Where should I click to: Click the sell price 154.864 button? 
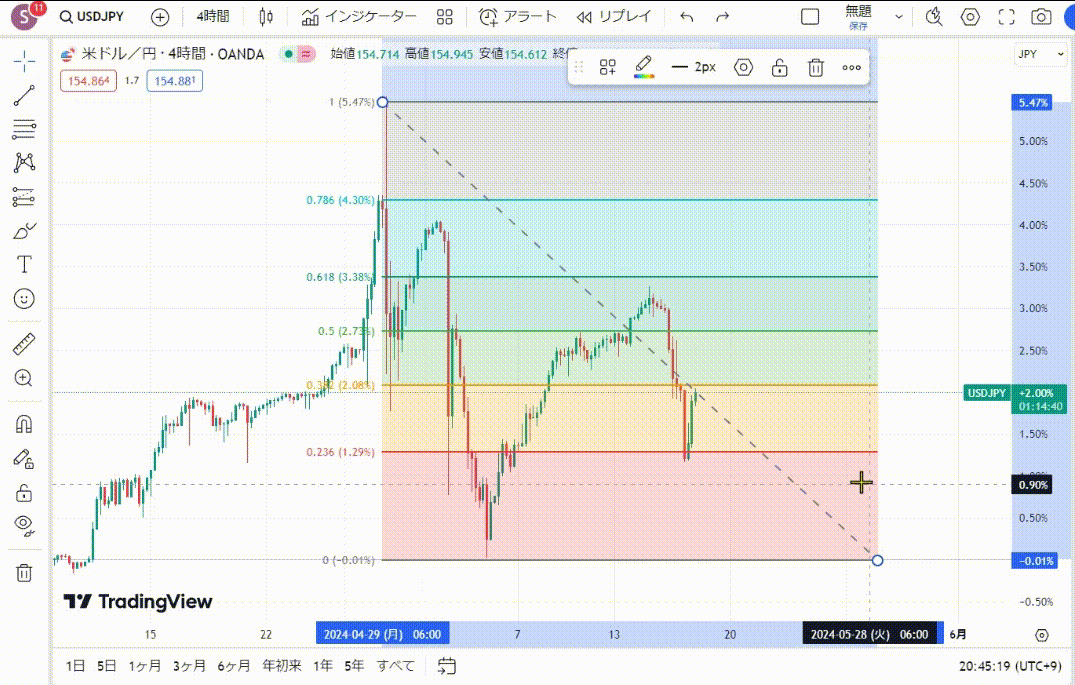click(x=88, y=81)
